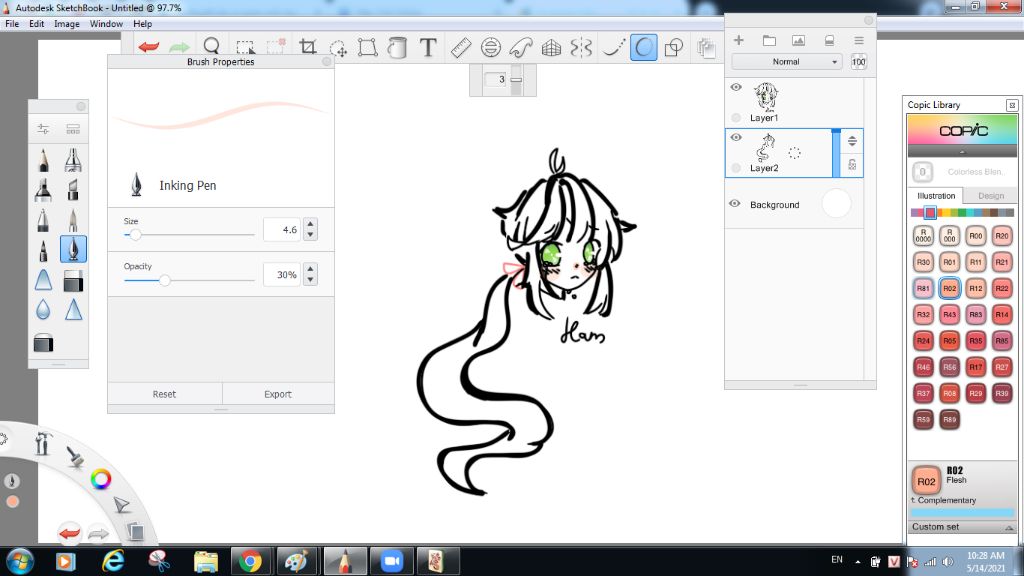Screen dimensions: 1024x576
Task: Toggle the Symmetry tool
Action: pyautogui.click(x=581, y=48)
